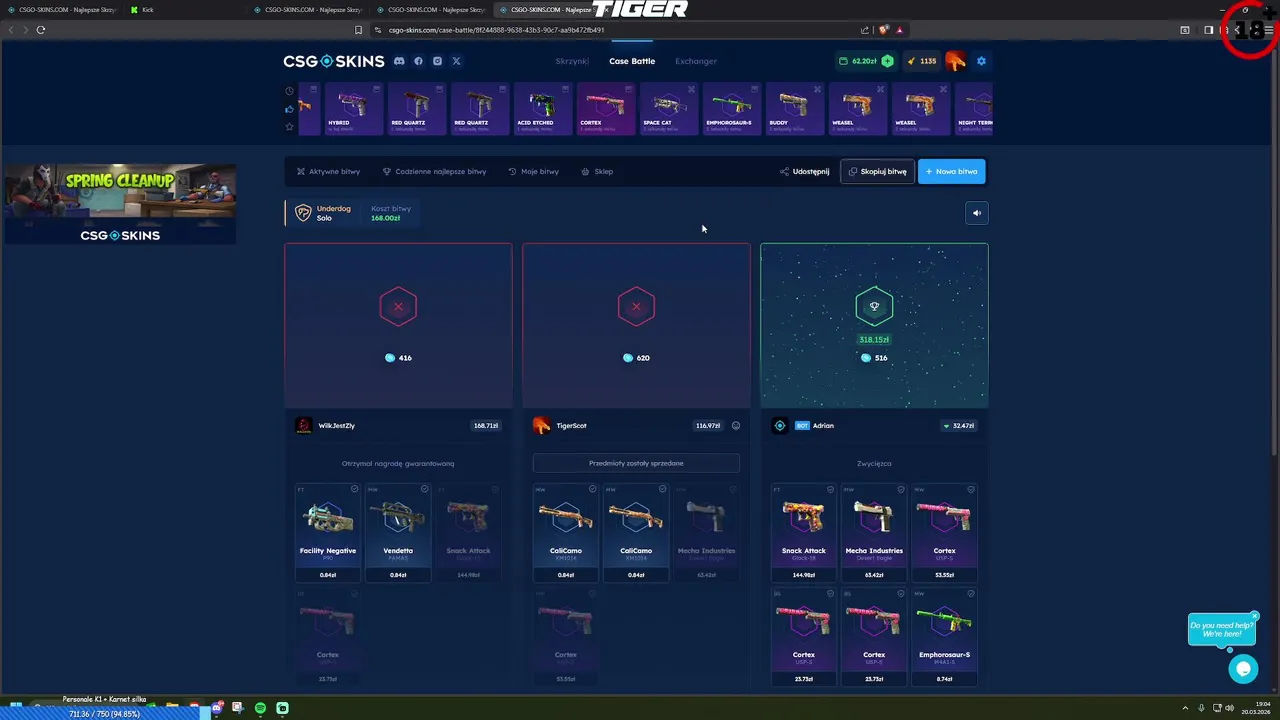Click the Vendetta item check mark
Image resolution: width=1280 pixels, height=720 pixels.
click(424, 489)
